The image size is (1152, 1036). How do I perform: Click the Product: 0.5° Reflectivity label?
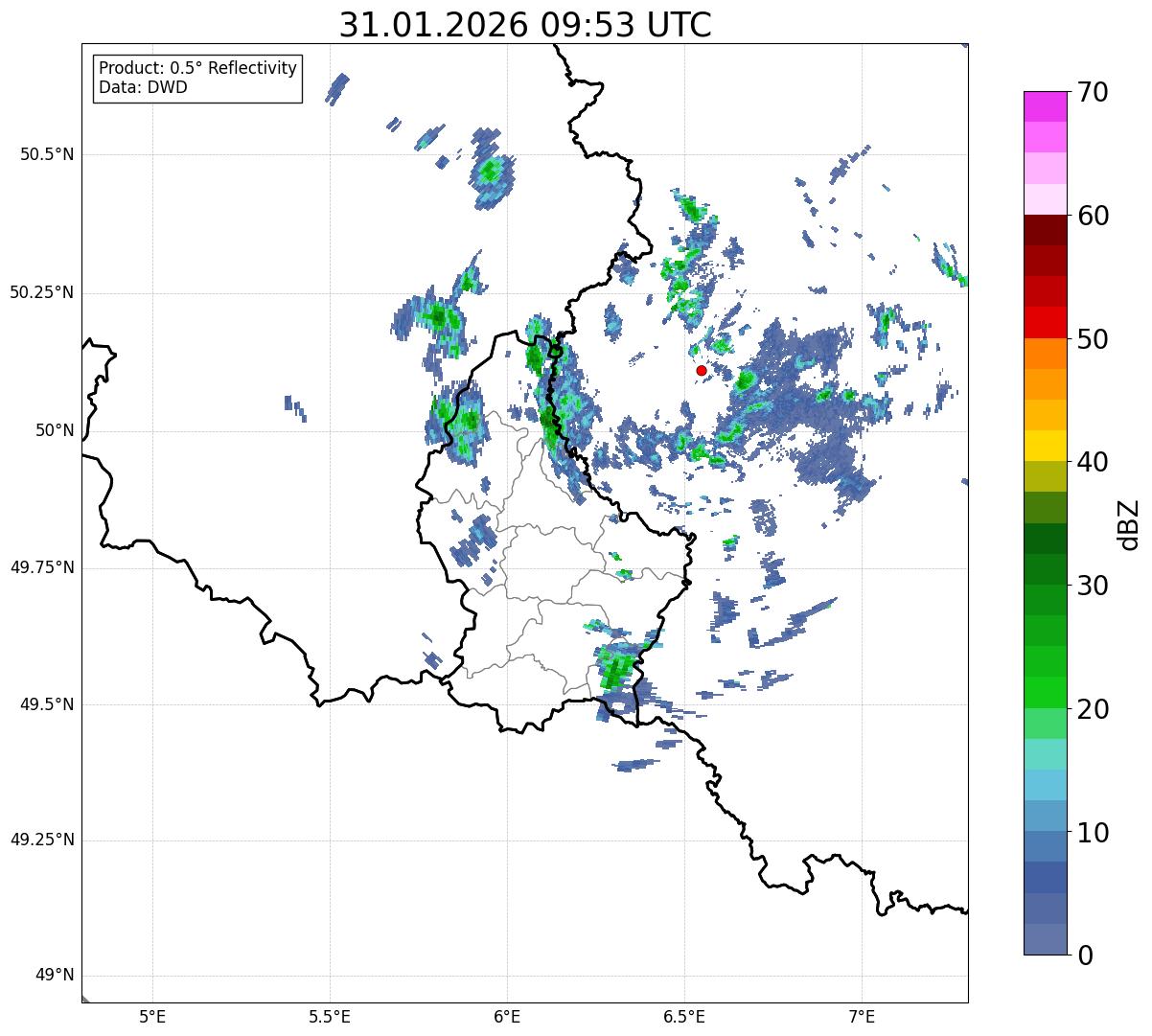click(x=198, y=69)
